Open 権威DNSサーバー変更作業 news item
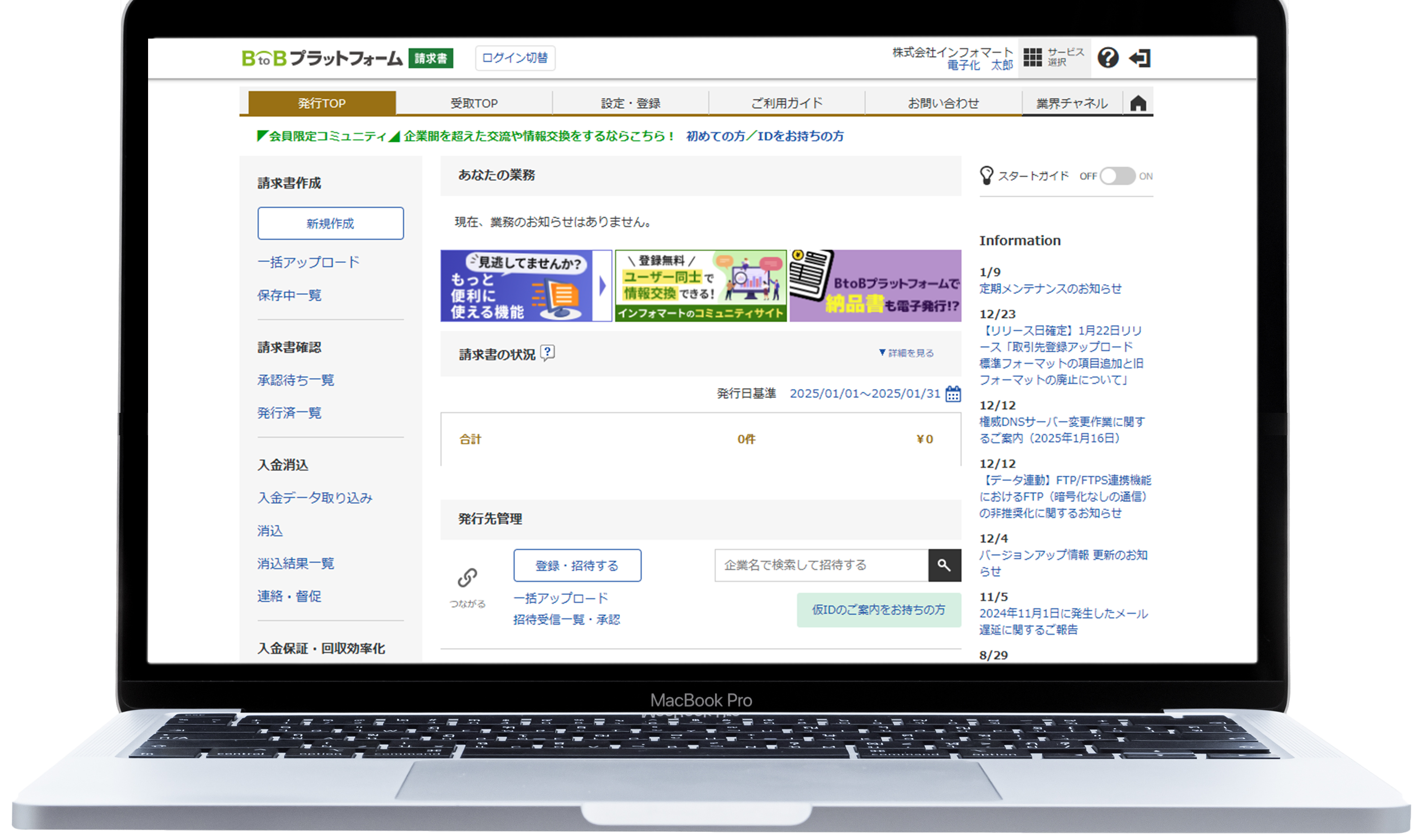Viewport: 1421px width, 840px height. (x=1062, y=429)
